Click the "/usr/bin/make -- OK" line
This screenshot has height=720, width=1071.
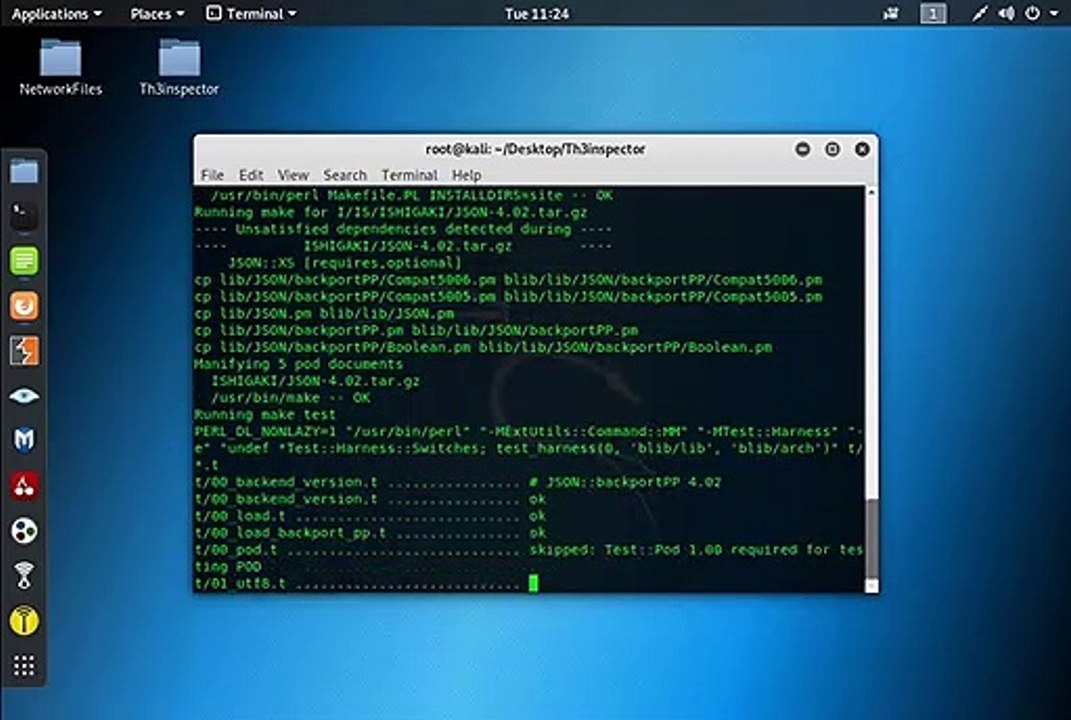[290, 398]
